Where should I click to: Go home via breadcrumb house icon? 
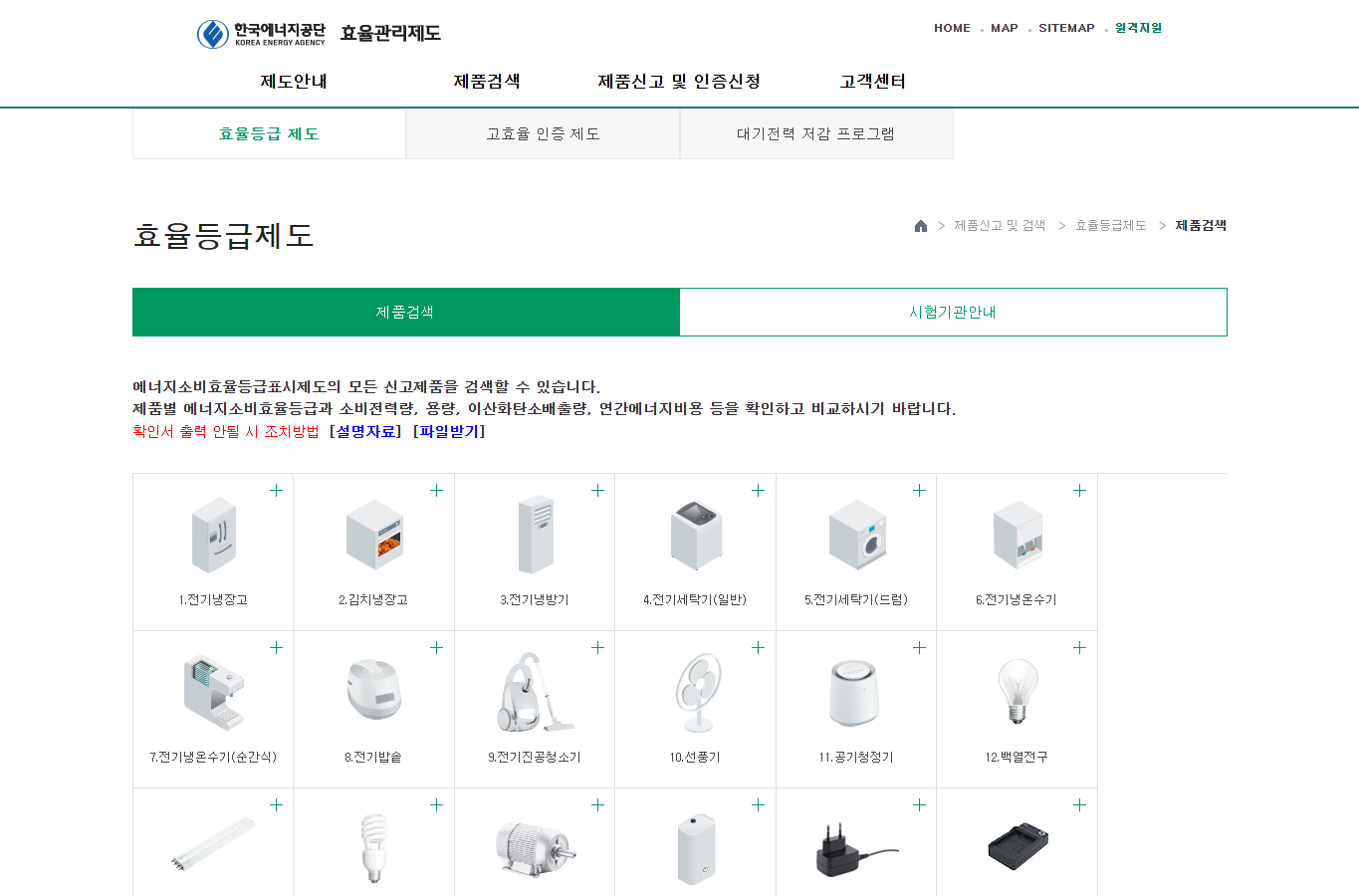click(x=921, y=226)
